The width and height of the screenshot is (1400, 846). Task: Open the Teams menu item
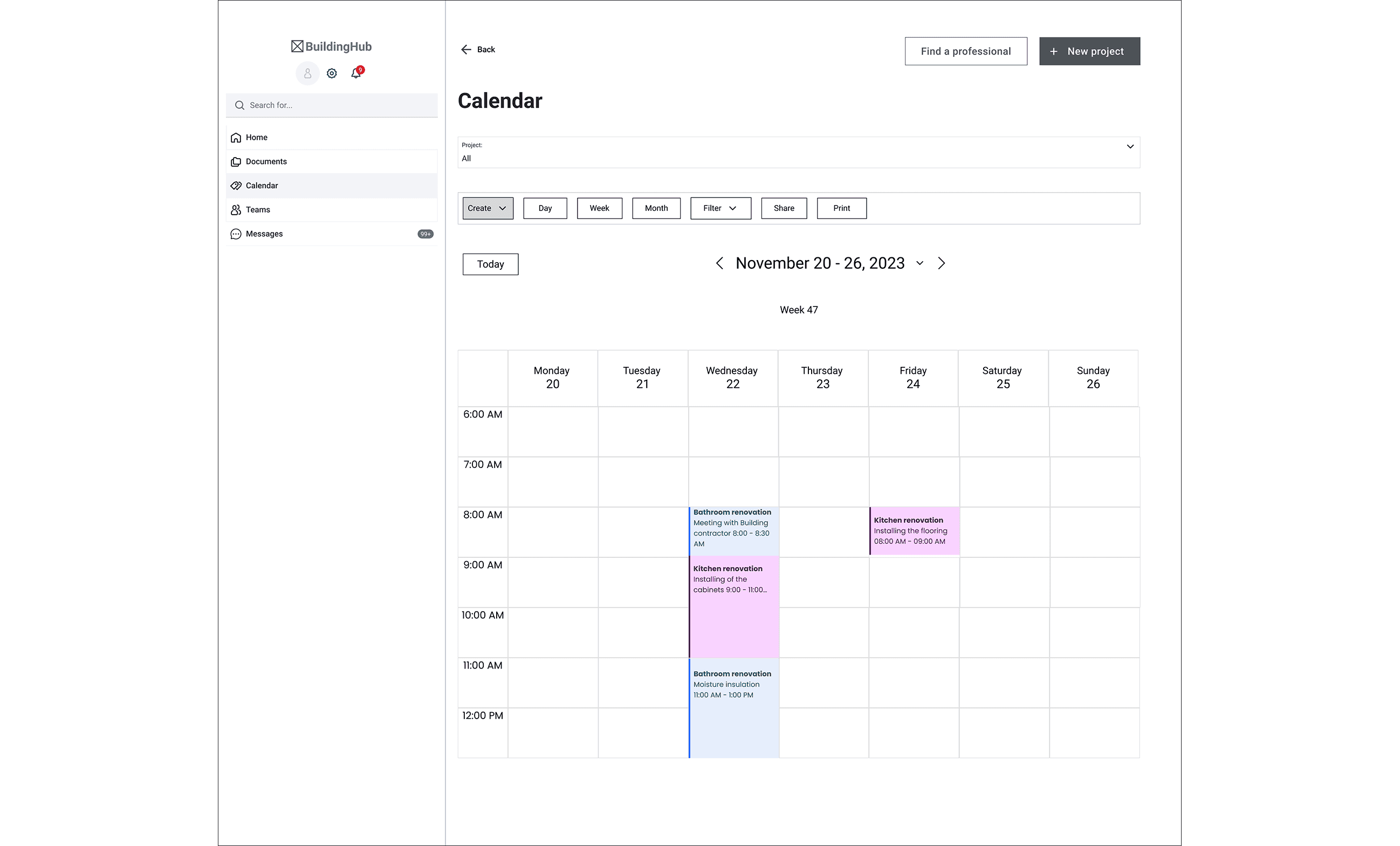(x=332, y=210)
